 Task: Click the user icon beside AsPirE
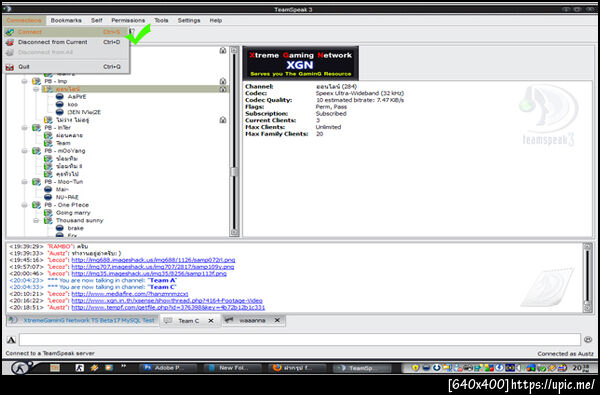(x=59, y=97)
